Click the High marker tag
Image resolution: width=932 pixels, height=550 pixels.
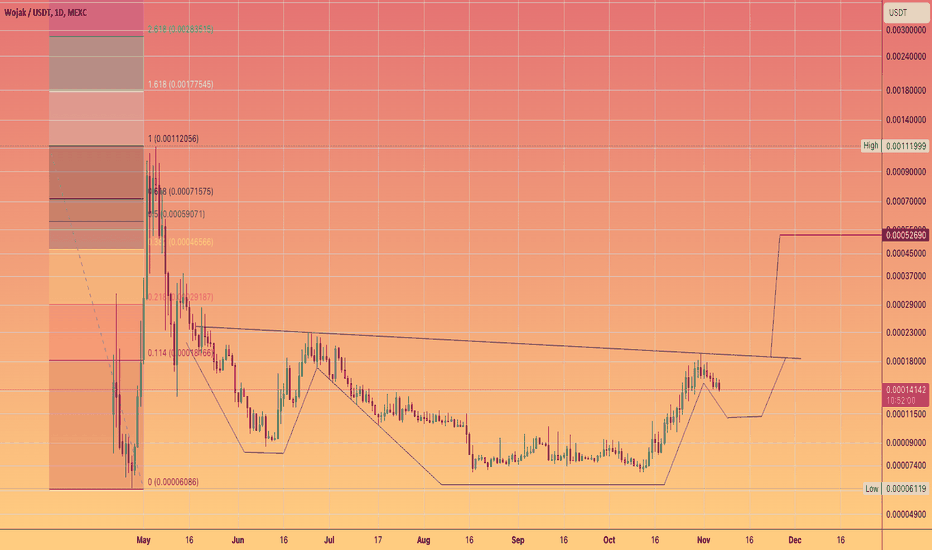tap(870, 146)
